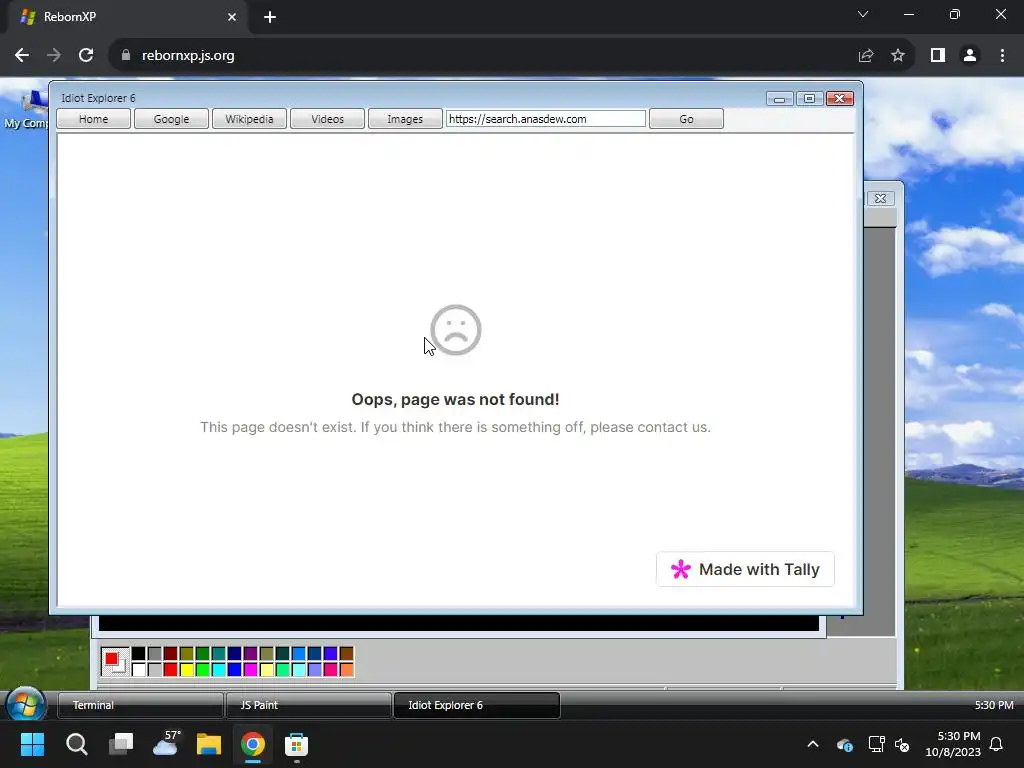Choose the bright red palette color
The height and width of the screenshot is (768, 1024).
pos(170,669)
